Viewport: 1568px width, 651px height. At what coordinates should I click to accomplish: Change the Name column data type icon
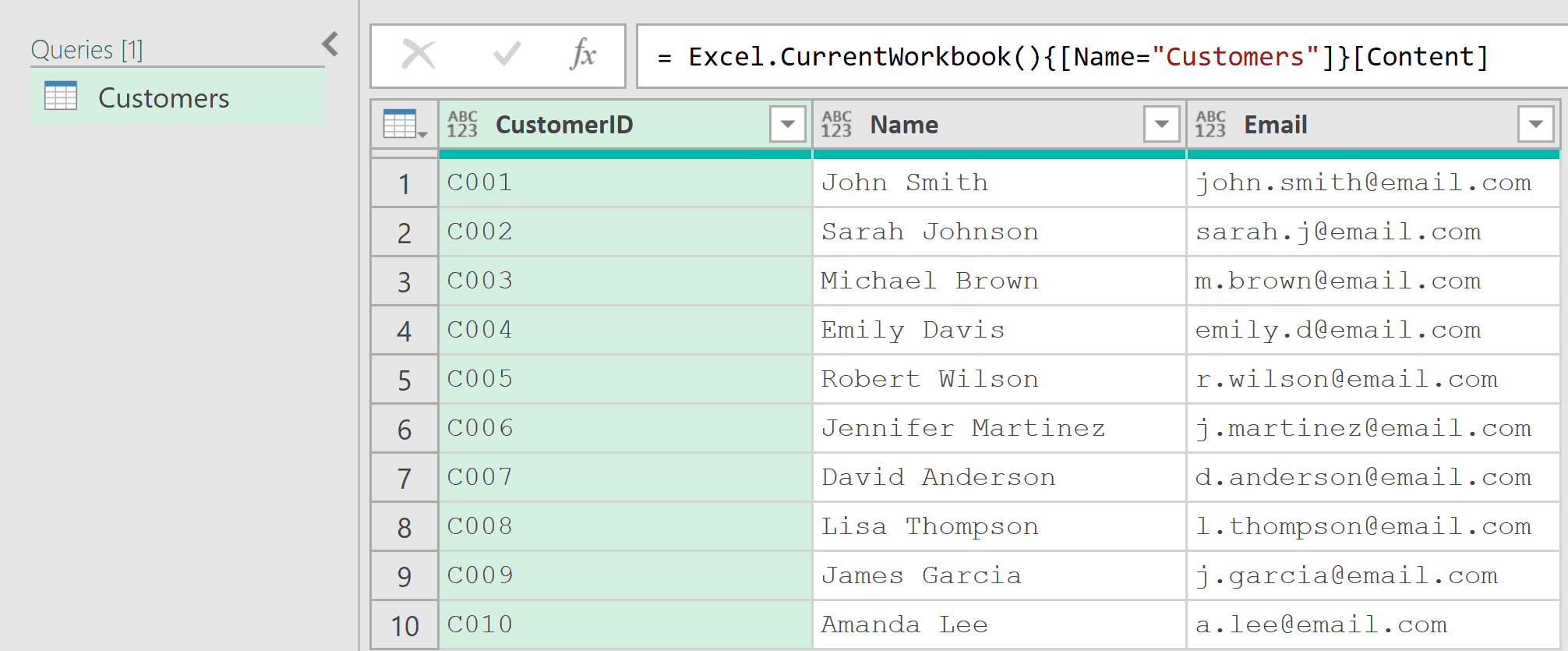836,124
